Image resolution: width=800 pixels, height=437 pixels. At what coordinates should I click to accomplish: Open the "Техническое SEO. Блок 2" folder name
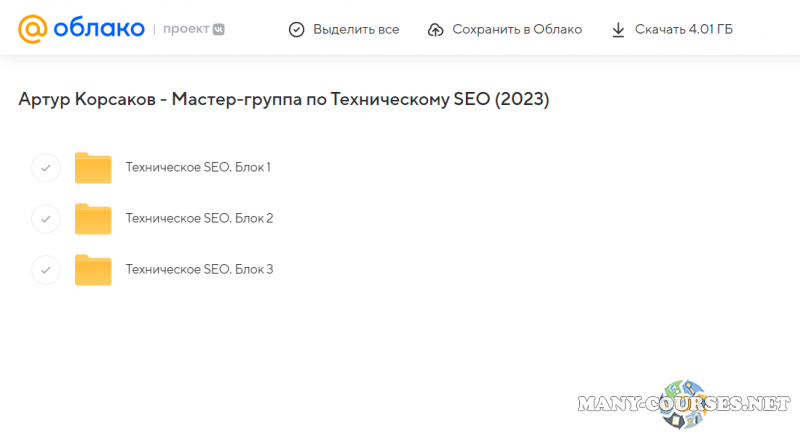(199, 218)
